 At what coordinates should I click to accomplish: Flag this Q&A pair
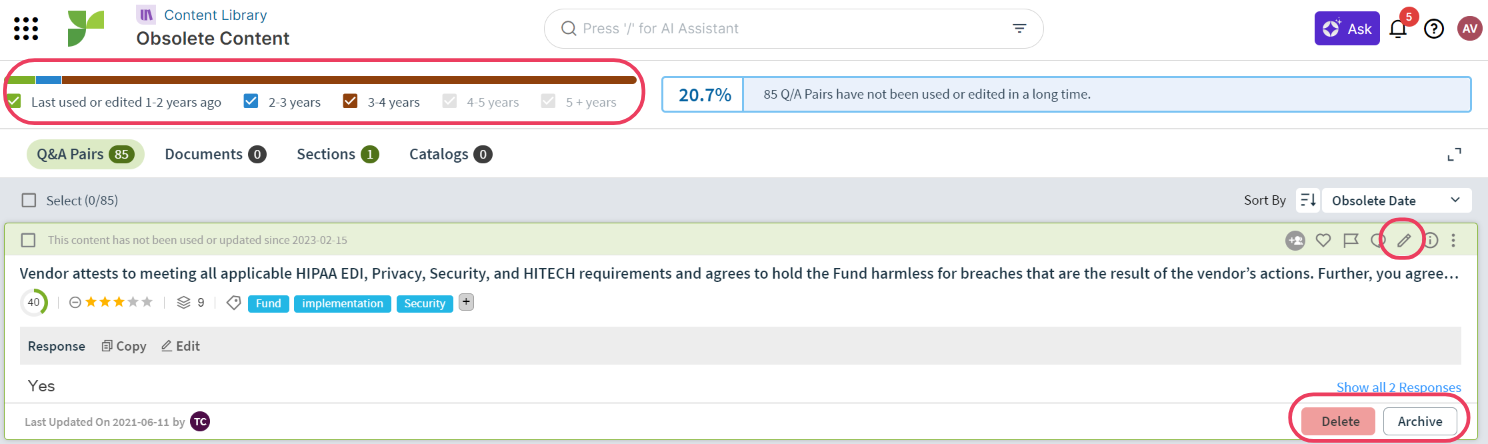click(x=1350, y=240)
